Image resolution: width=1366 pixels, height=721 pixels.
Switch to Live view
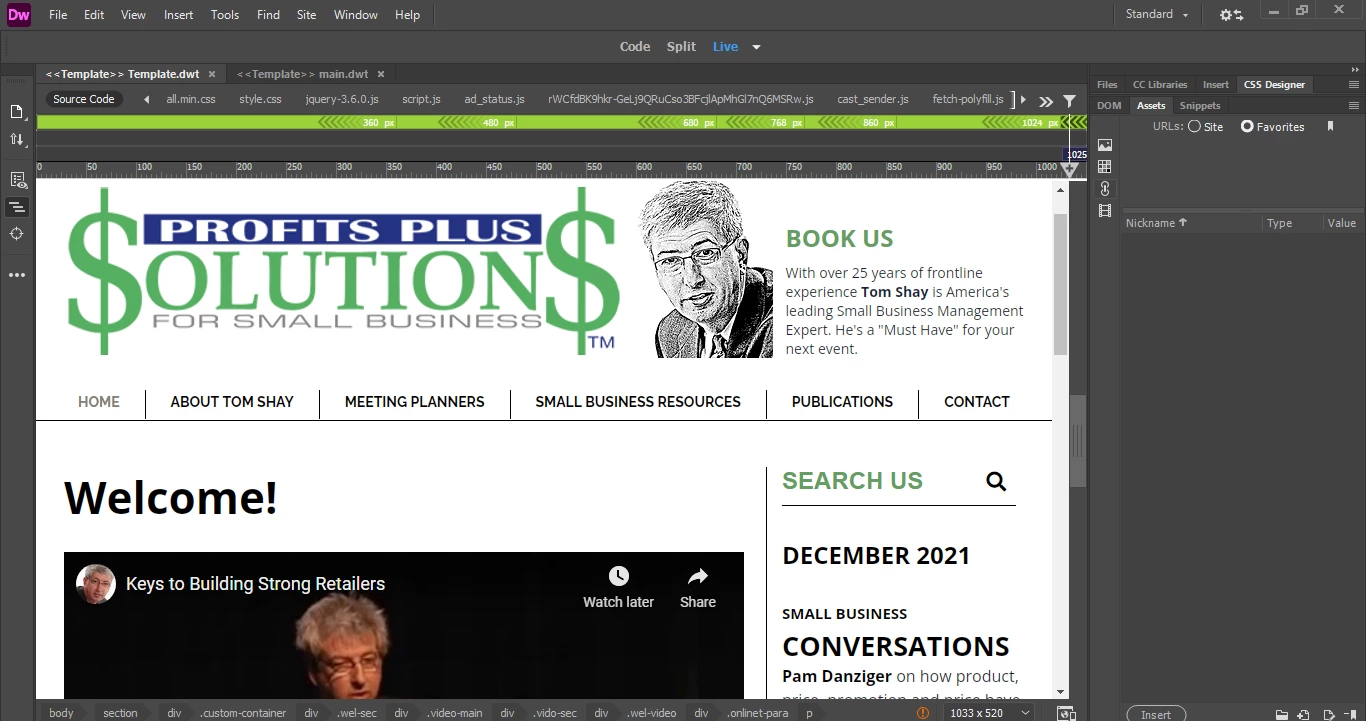point(725,47)
